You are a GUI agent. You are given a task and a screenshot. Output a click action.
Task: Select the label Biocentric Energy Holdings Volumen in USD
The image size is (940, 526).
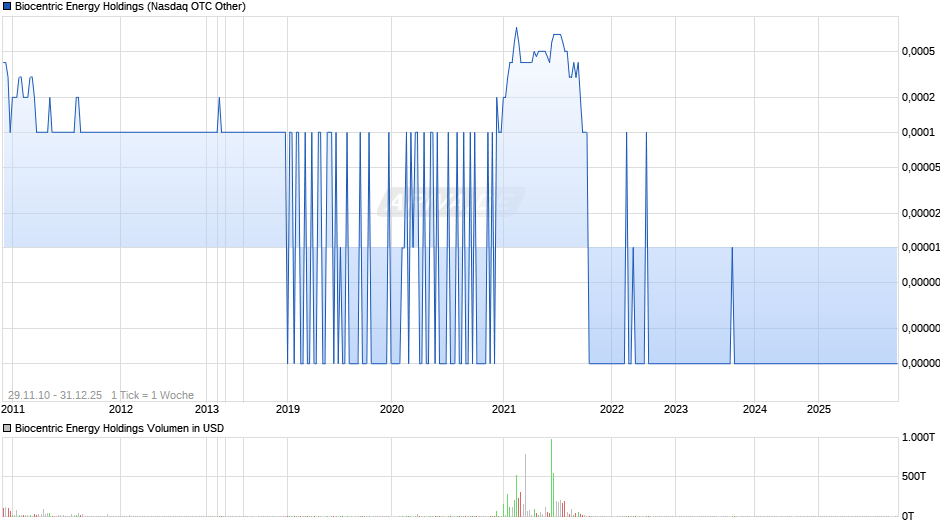point(119,428)
